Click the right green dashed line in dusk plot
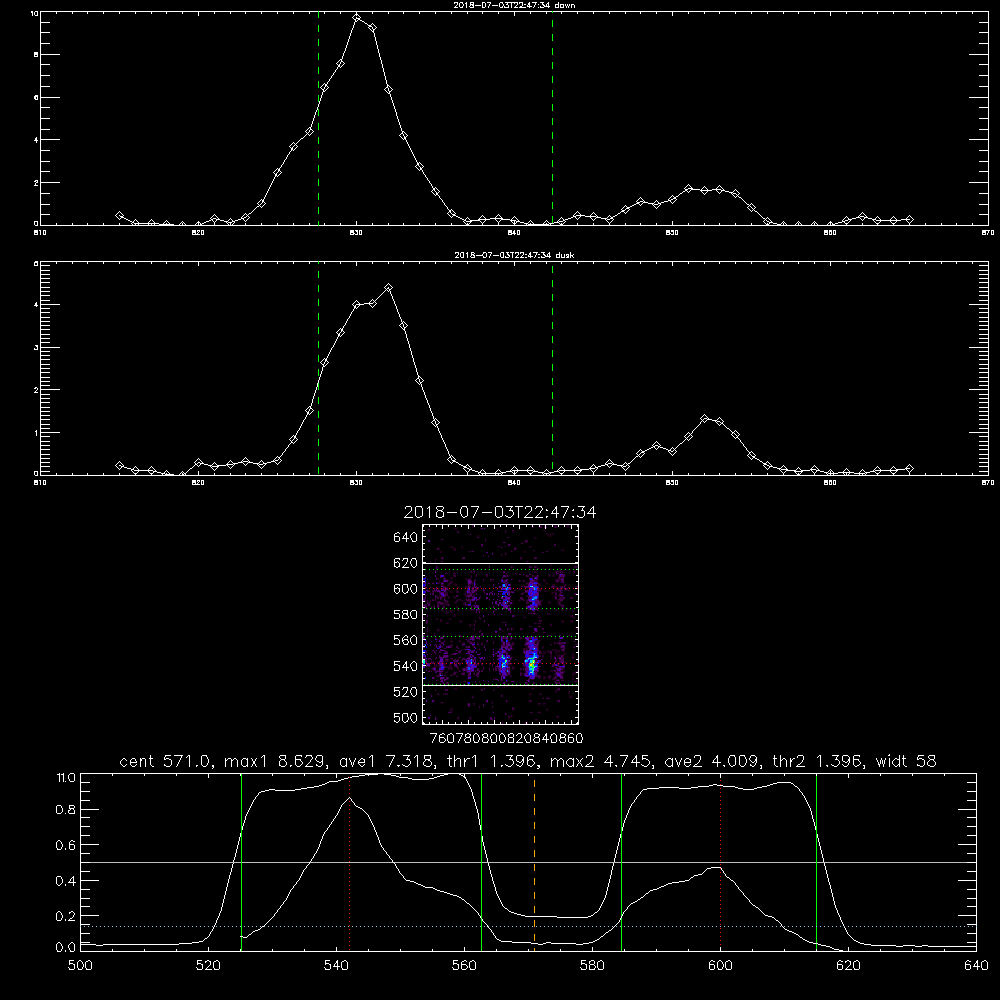 pos(552,370)
